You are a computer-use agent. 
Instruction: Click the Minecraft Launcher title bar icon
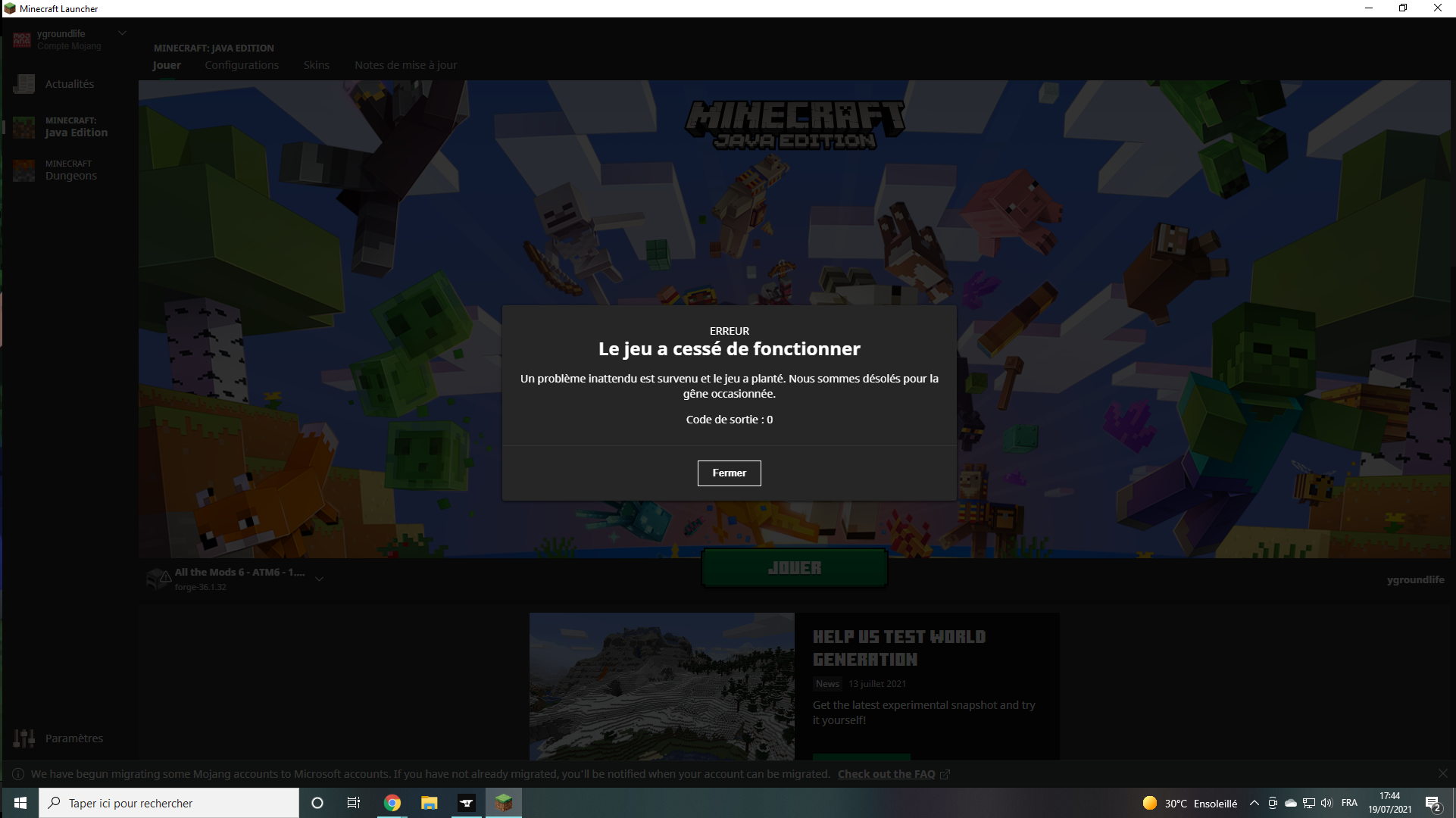[x=10, y=8]
